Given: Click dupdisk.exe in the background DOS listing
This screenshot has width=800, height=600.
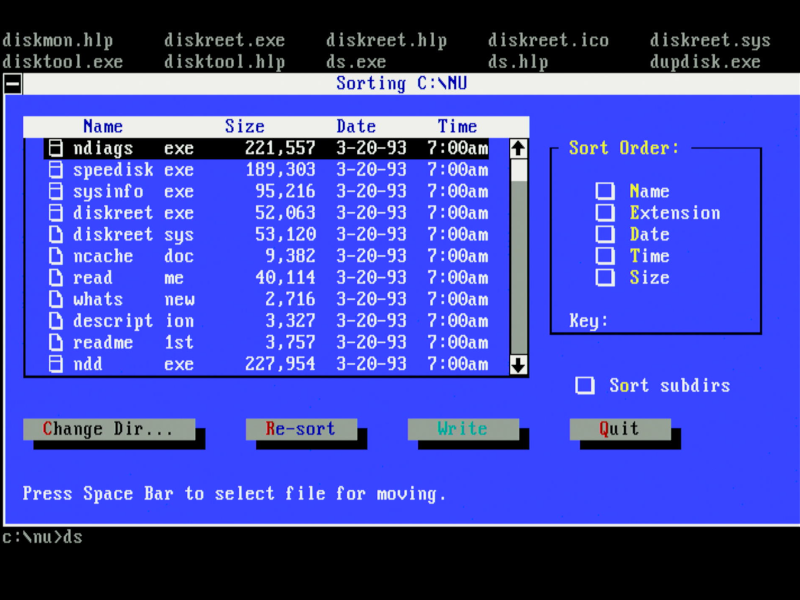Looking at the screenshot, I should point(705,62).
